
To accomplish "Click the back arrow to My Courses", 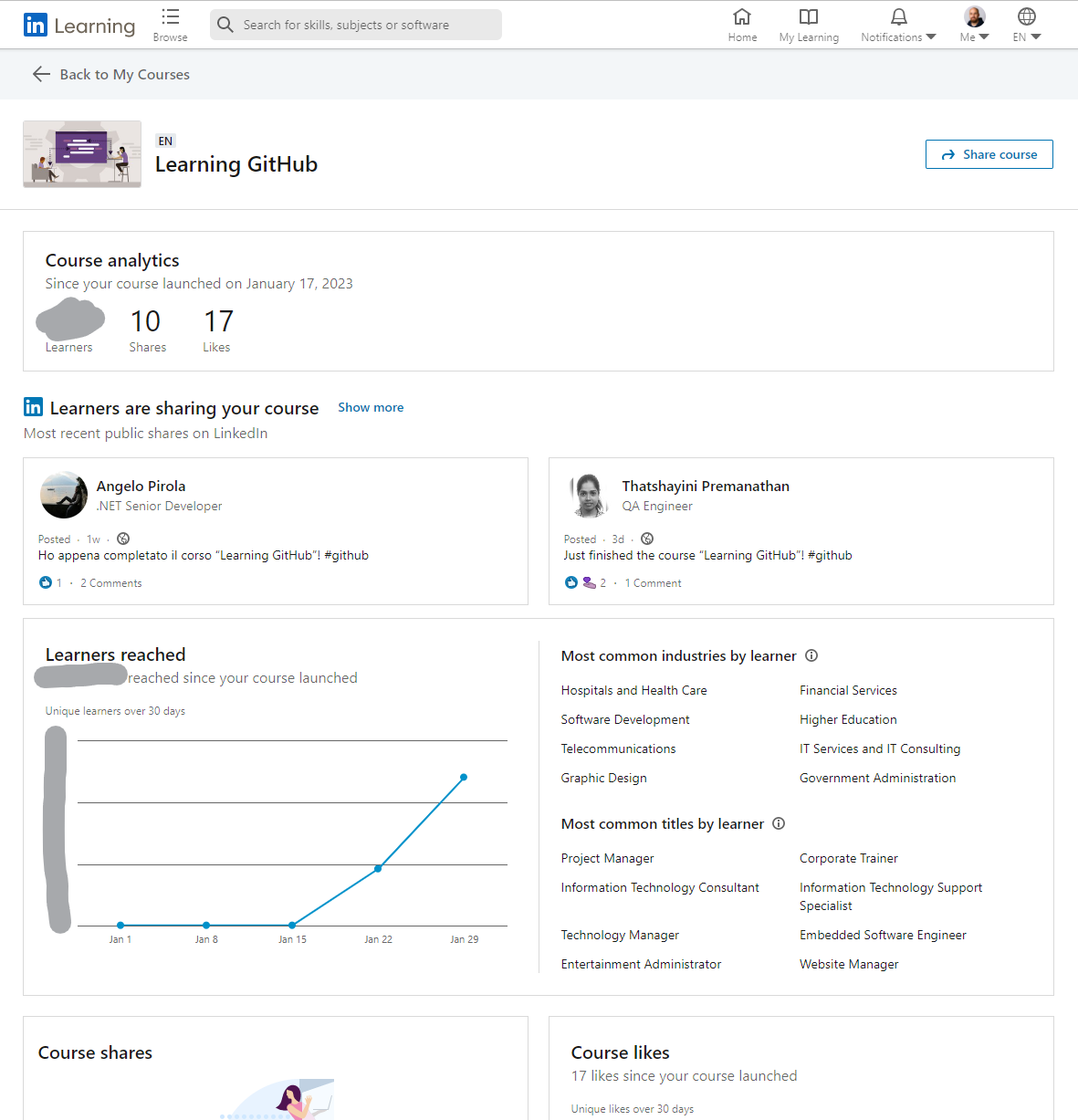I will point(41,75).
